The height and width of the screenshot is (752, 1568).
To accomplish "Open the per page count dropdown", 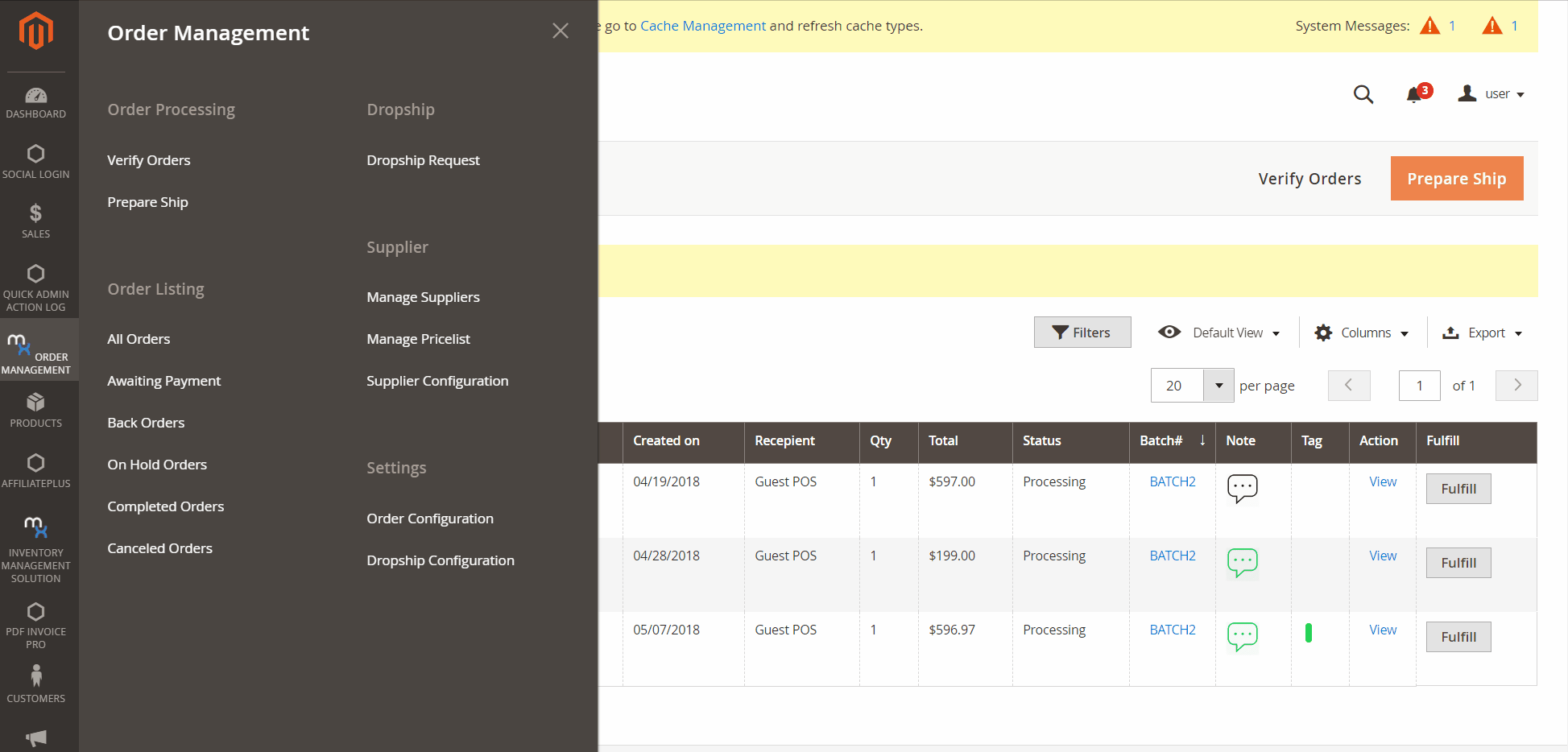I will [x=1218, y=386].
